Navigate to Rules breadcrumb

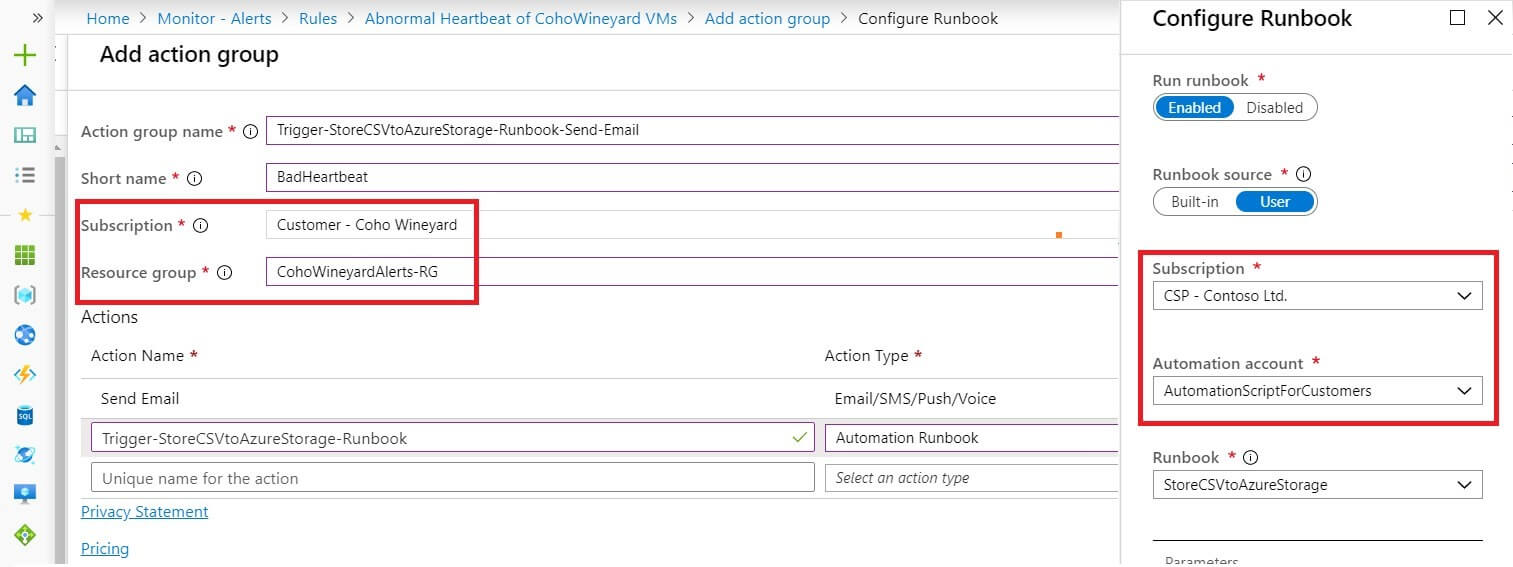tap(317, 18)
